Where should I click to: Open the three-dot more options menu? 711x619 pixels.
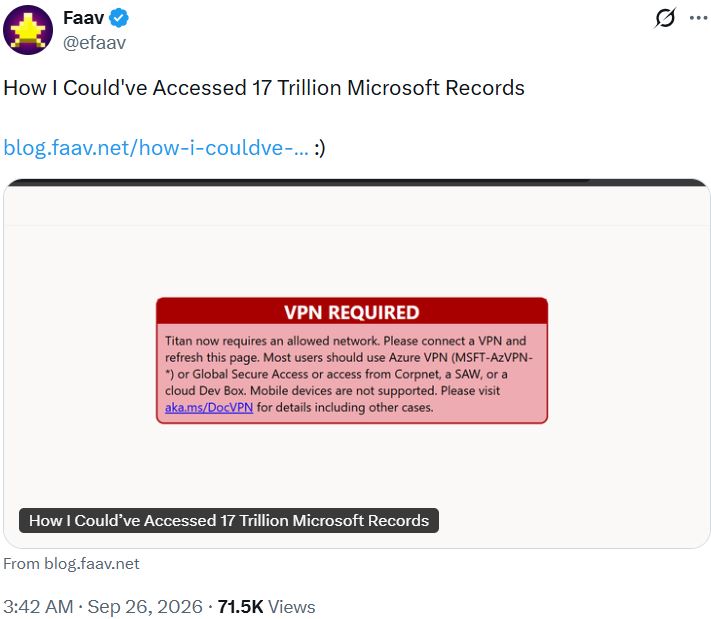699,18
